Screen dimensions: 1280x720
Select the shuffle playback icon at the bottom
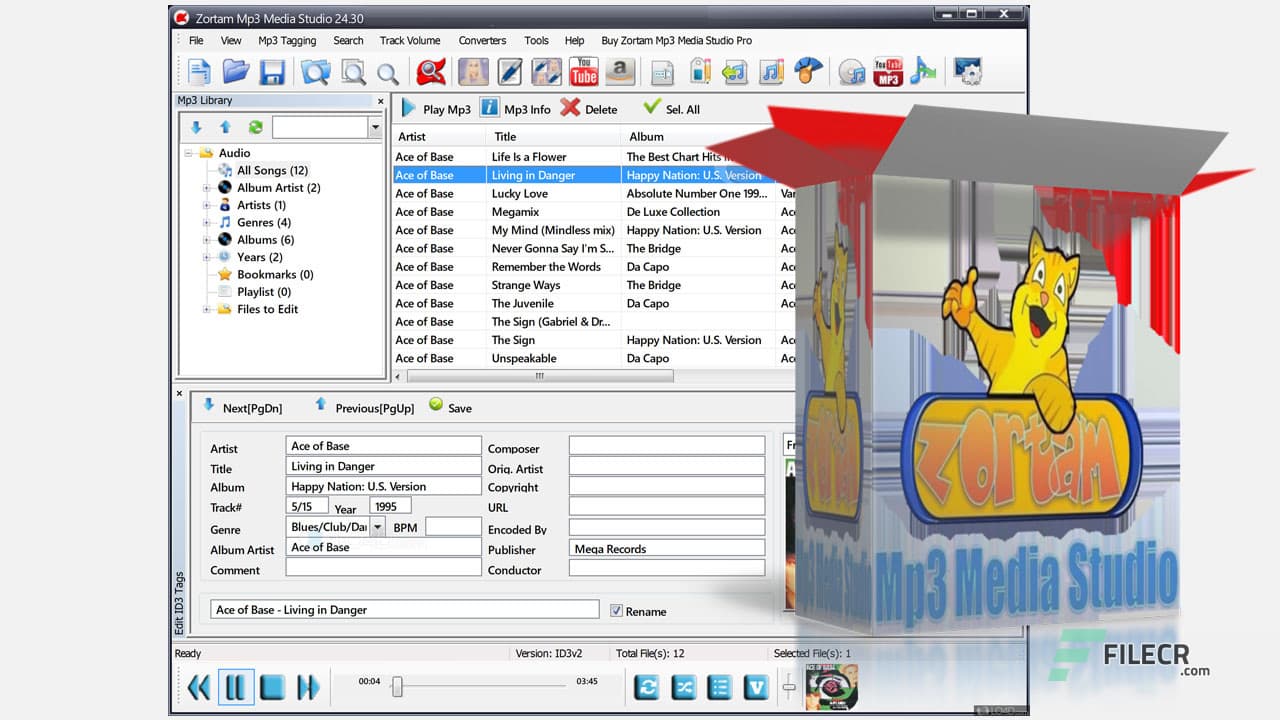[682, 688]
